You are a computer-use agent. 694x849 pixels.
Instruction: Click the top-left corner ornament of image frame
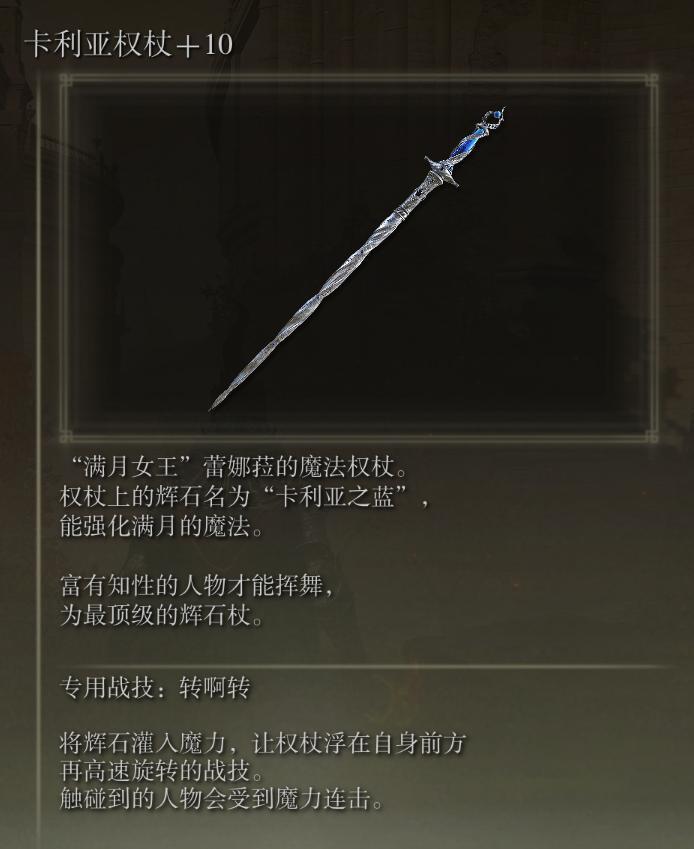[x=66, y=81]
